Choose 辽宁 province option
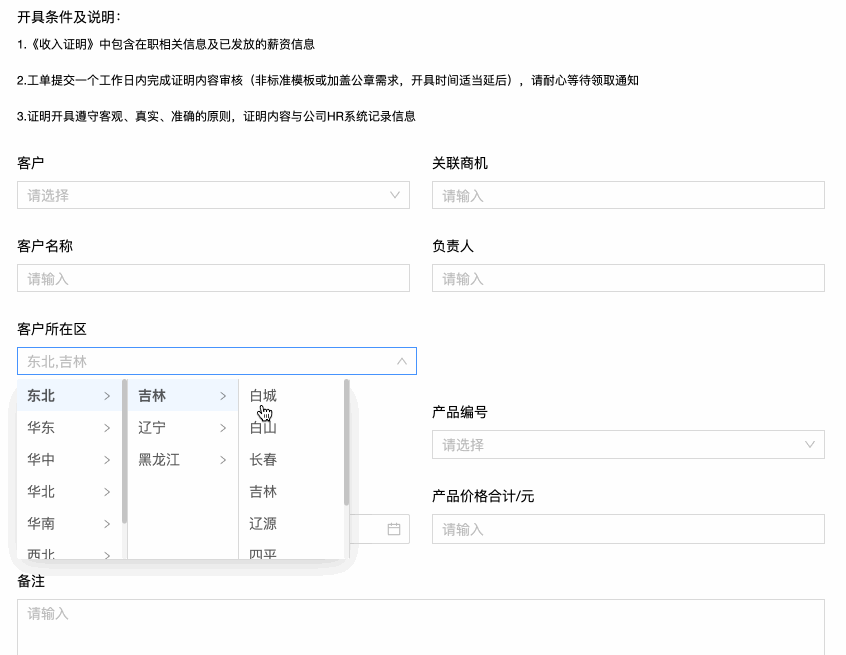The image size is (846, 655). [183, 428]
